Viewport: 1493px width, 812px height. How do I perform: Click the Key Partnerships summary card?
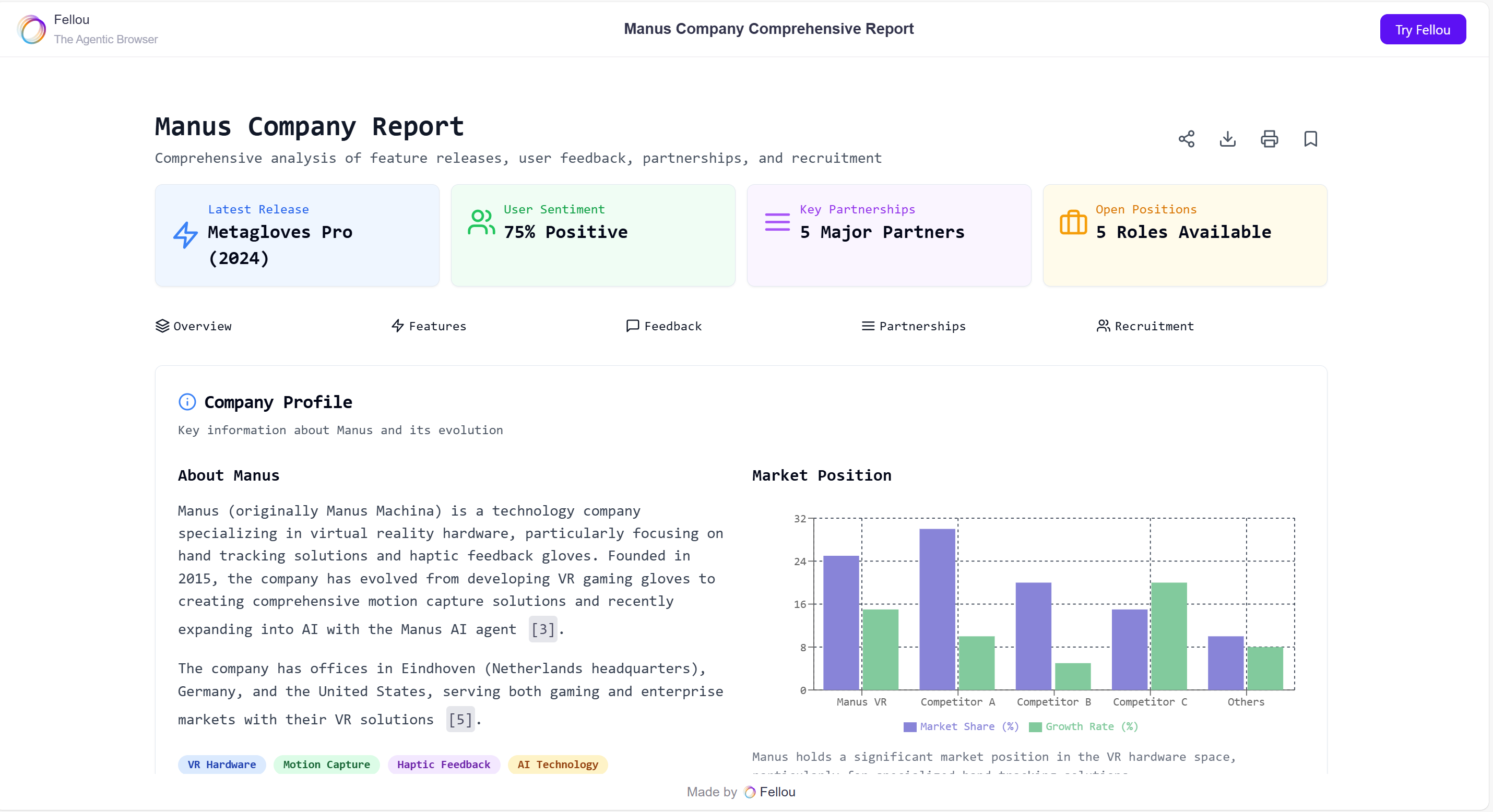point(888,235)
